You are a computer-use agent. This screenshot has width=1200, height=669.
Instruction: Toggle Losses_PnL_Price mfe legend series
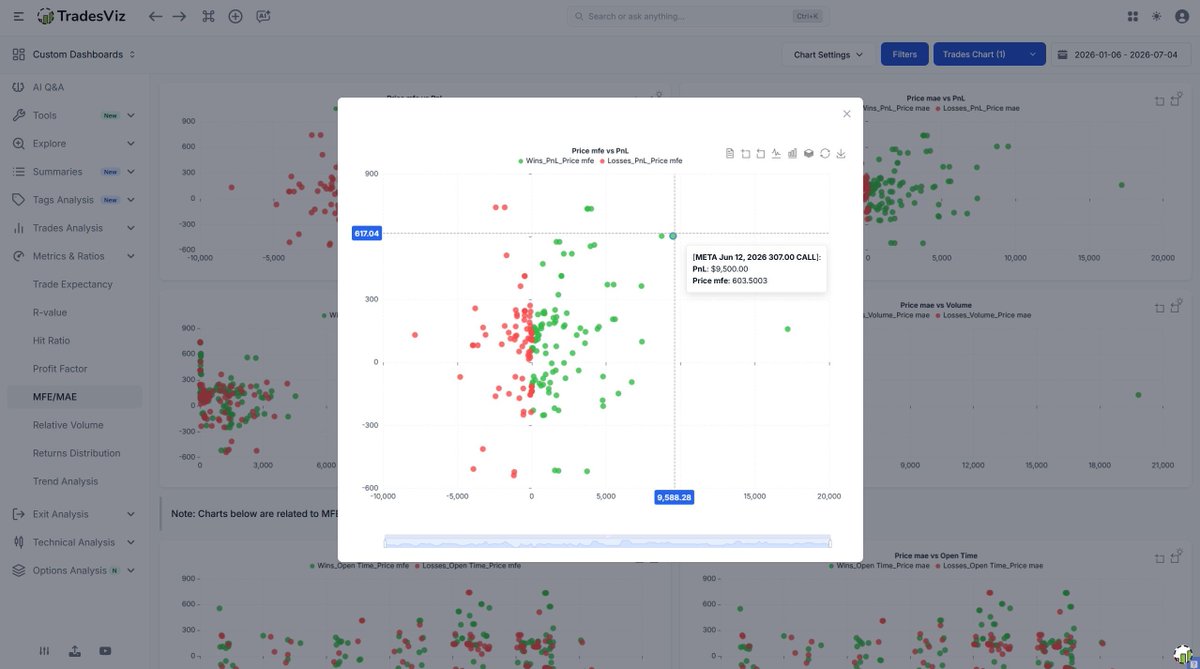coord(641,160)
